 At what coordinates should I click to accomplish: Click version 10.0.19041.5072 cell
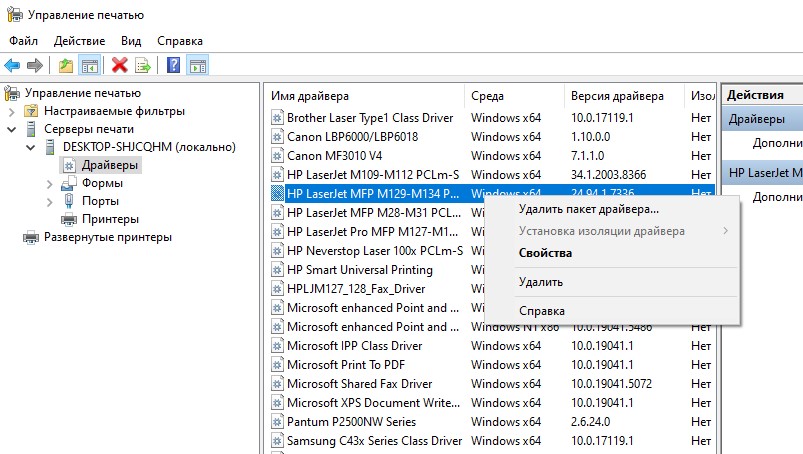tap(611, 384)
